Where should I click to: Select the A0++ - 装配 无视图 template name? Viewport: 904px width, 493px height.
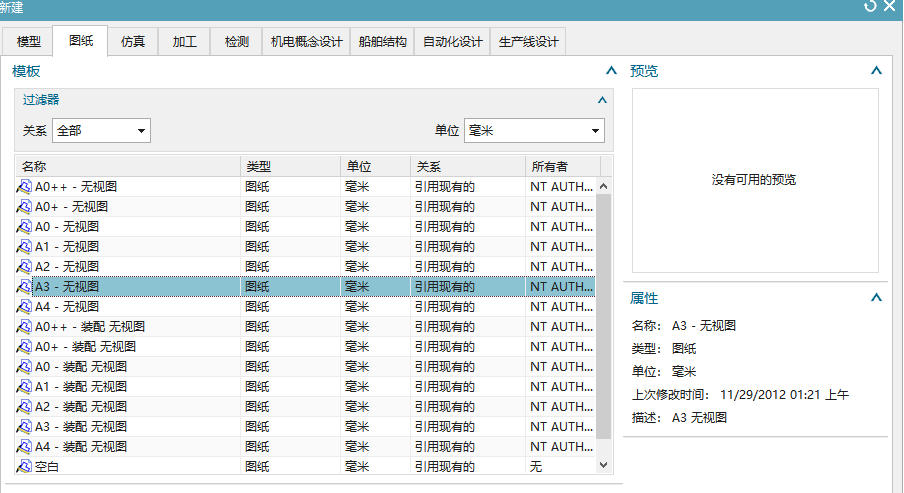click(90, 326)
